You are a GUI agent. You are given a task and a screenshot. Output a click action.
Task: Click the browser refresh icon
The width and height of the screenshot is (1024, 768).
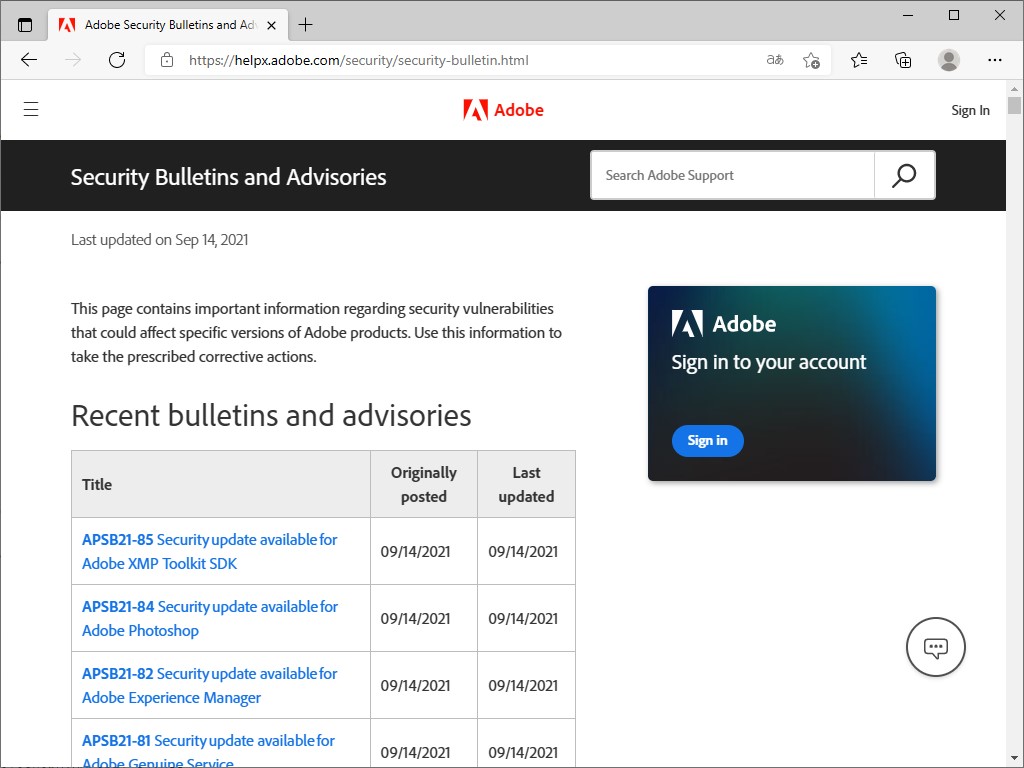117,60
